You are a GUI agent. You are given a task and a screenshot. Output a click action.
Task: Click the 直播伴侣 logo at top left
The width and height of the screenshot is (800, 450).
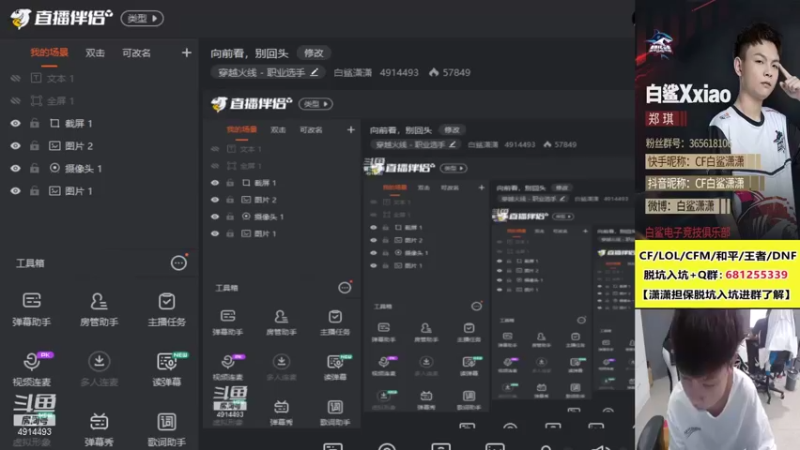click(x=61, y=18)
